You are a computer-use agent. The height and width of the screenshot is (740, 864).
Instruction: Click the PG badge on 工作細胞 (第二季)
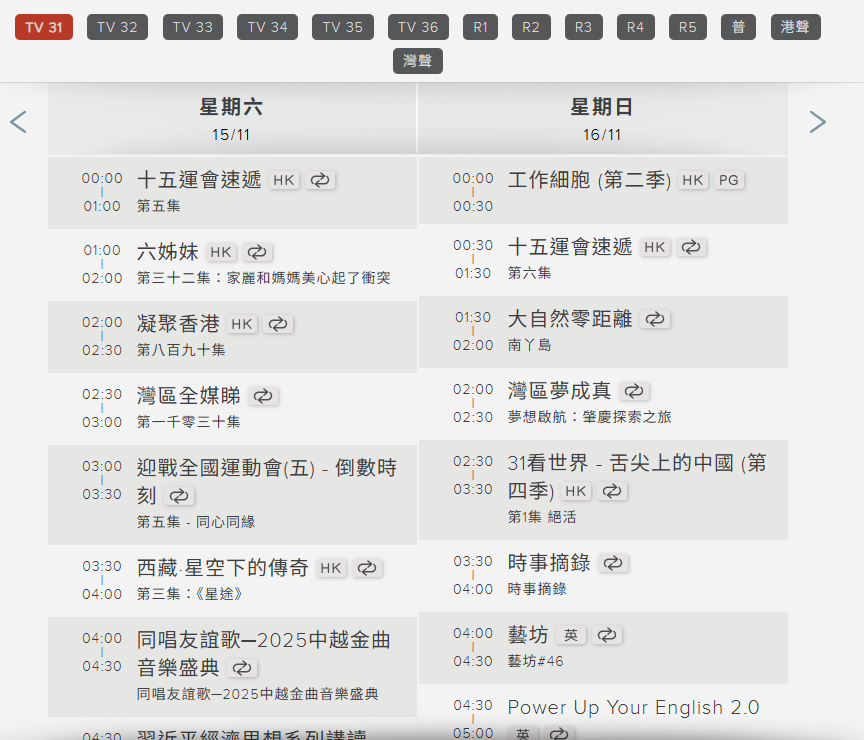click(x=728, y=180)
